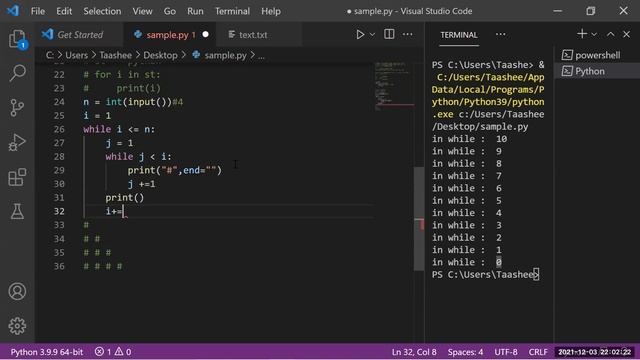640x360 pixels.
Task: Click line number 32 in gutter
Action: (x=59, y=211)
